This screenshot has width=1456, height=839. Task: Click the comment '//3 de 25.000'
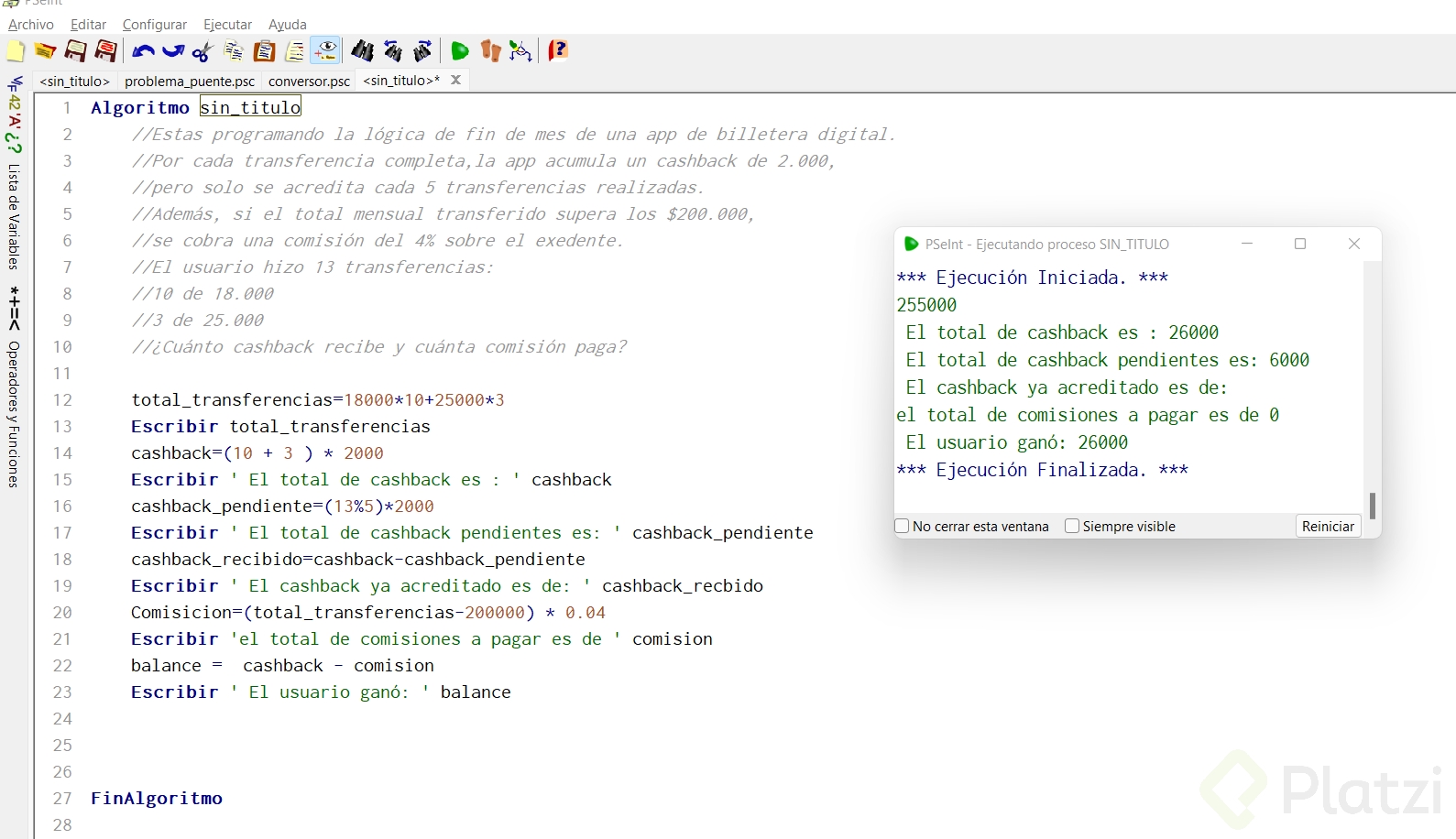pos(198,320)
